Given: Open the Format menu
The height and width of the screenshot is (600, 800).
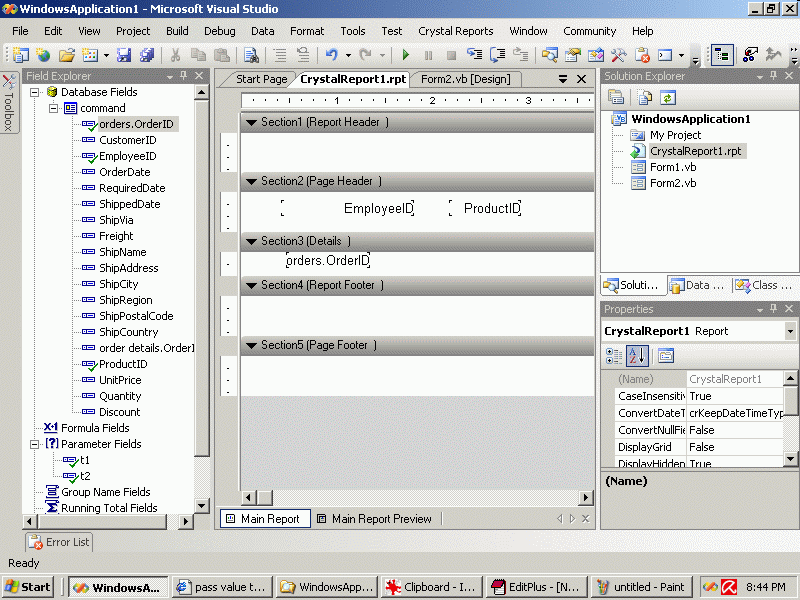Looking at the screenshot, I should [x=307, y=31].
